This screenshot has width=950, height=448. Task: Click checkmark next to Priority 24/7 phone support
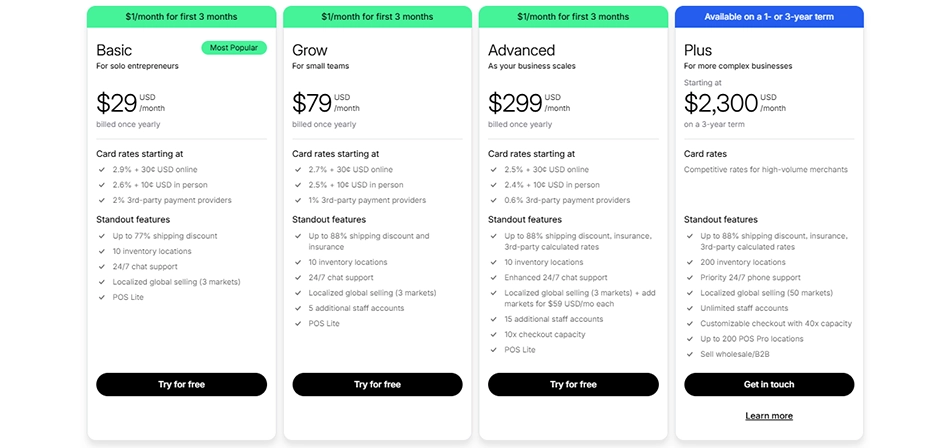click(690, 278)
